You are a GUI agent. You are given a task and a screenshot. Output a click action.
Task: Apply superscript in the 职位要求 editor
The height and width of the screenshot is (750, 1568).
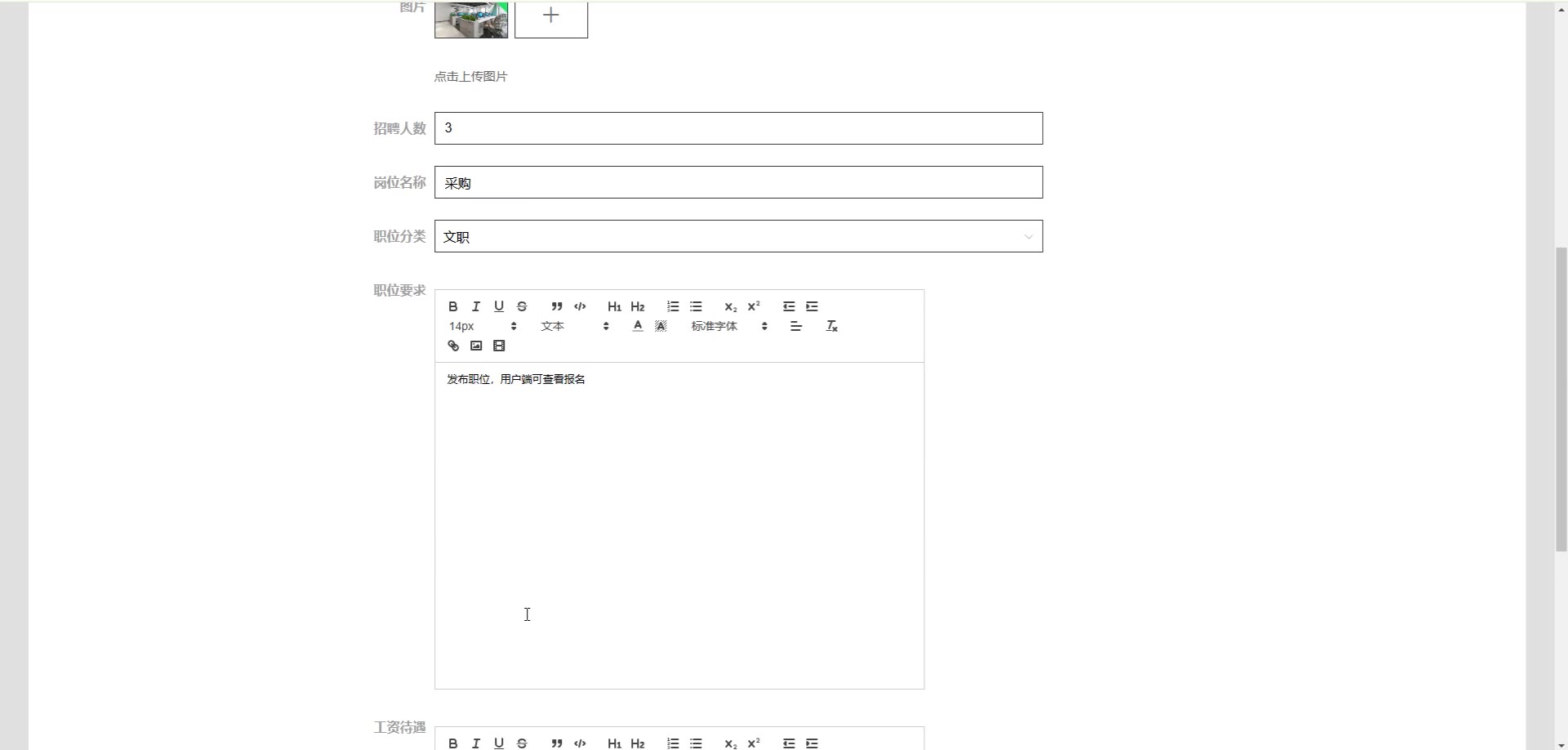tap(754, 306)
